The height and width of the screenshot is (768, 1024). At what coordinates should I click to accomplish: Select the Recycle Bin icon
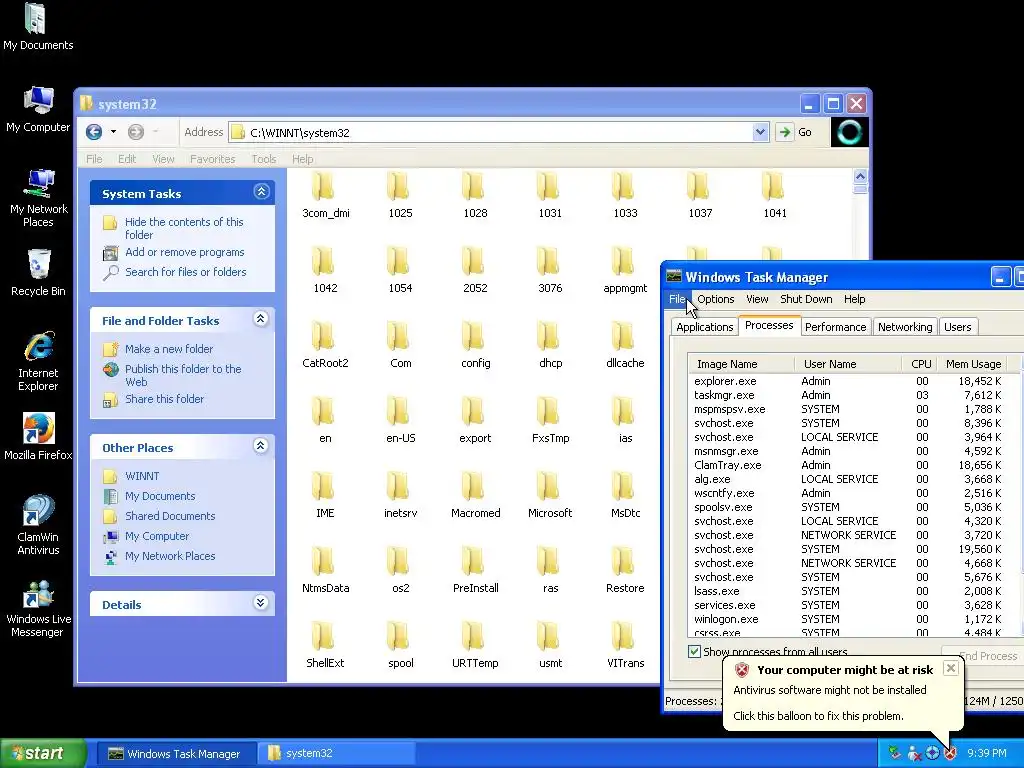[38, 273]
